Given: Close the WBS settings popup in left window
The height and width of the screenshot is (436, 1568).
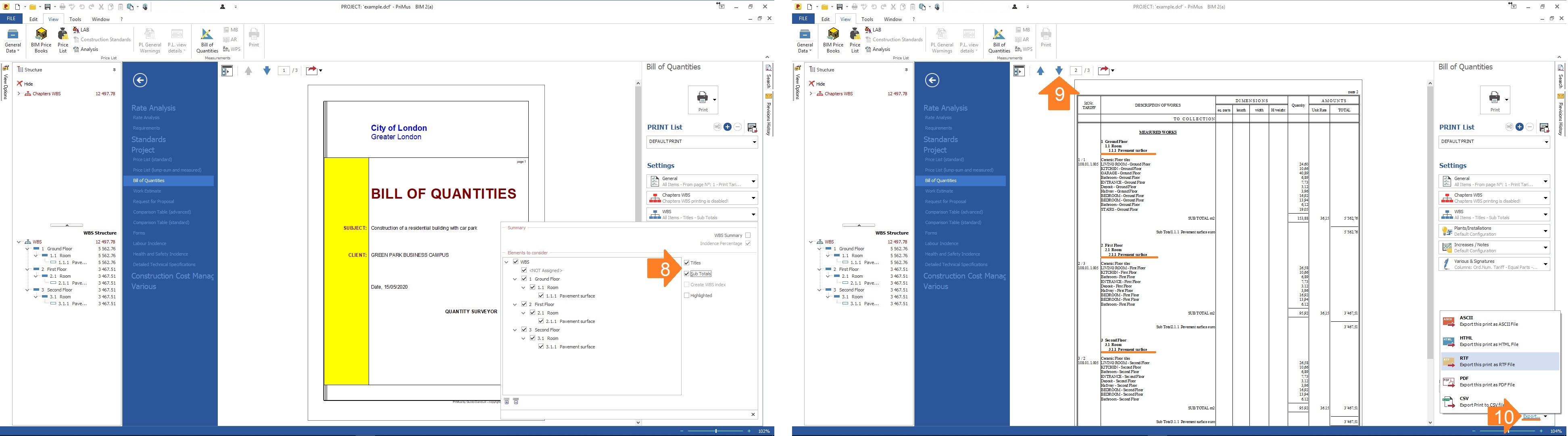Looking at the screenshot, I should click(x=753, y=415).
